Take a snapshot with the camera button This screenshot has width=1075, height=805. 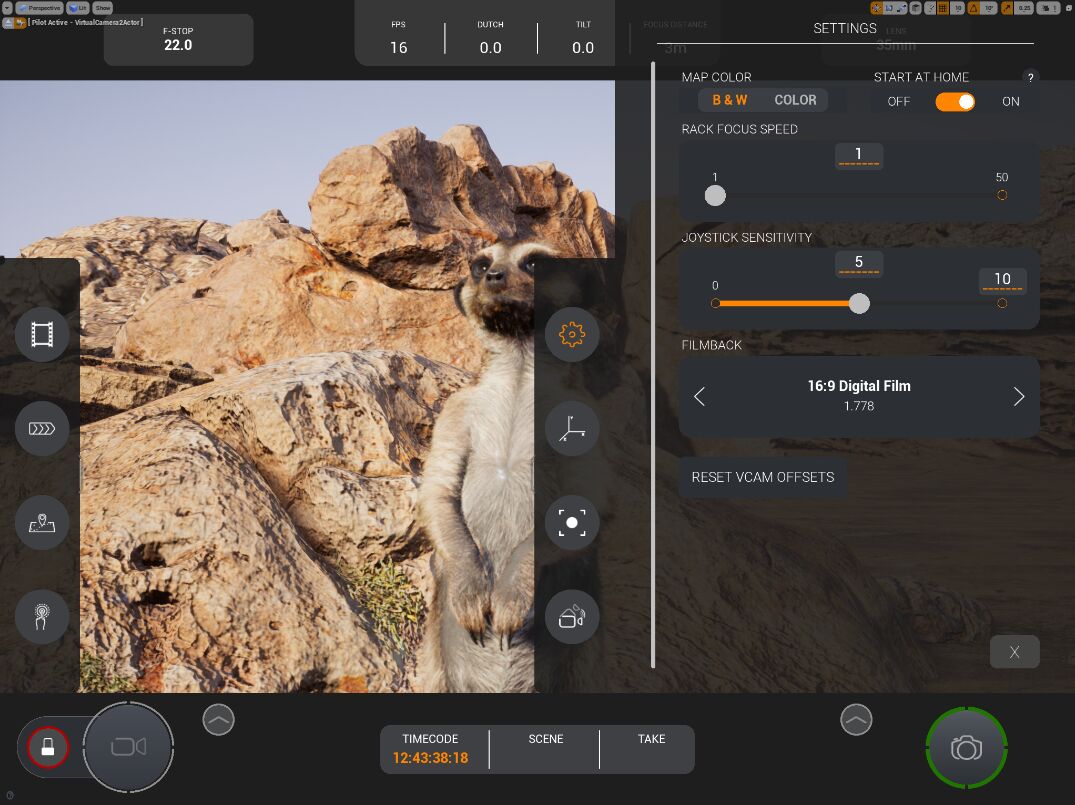[966, 748]
